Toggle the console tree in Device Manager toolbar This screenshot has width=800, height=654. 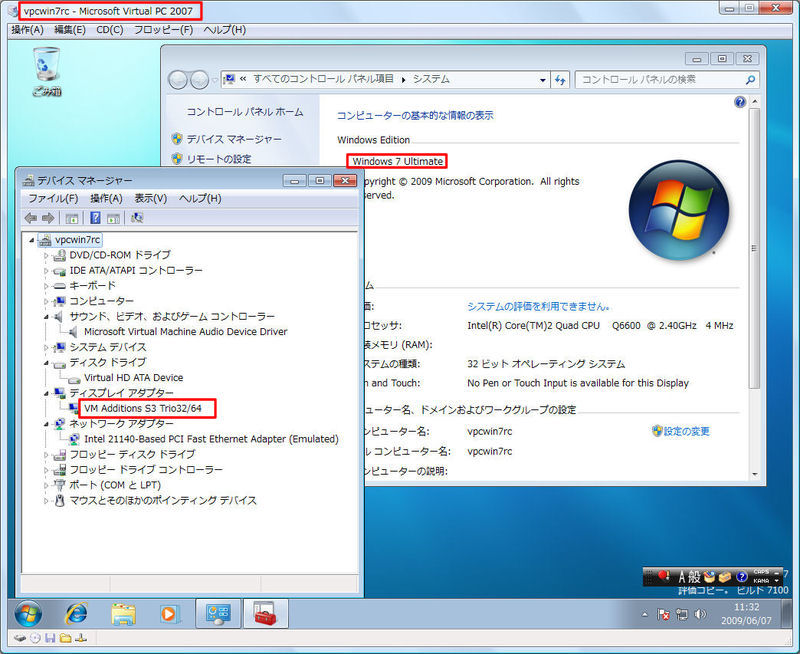[x=71, y=218]
